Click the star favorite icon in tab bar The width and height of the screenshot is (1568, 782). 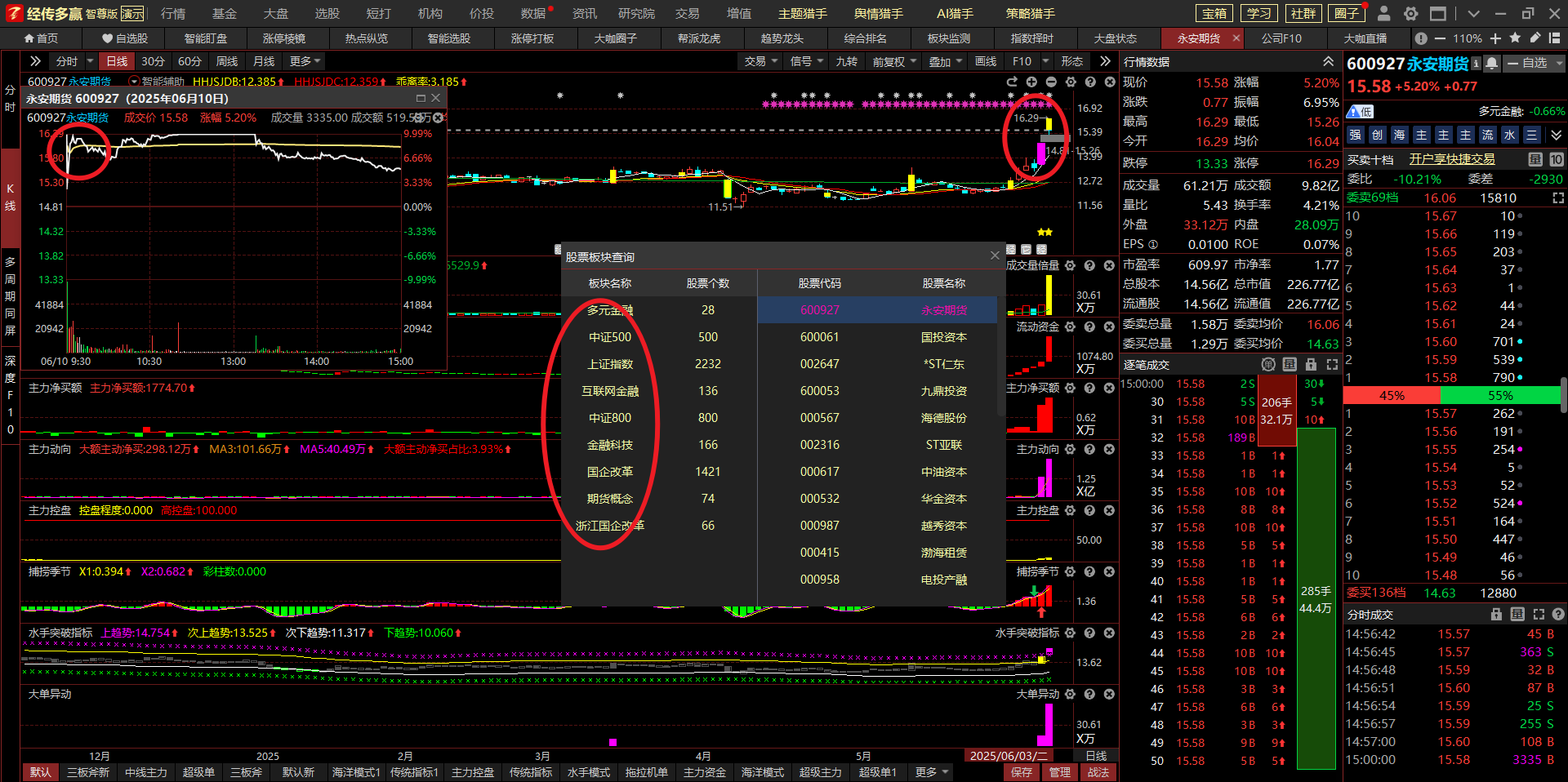[x=1516, y=38]
